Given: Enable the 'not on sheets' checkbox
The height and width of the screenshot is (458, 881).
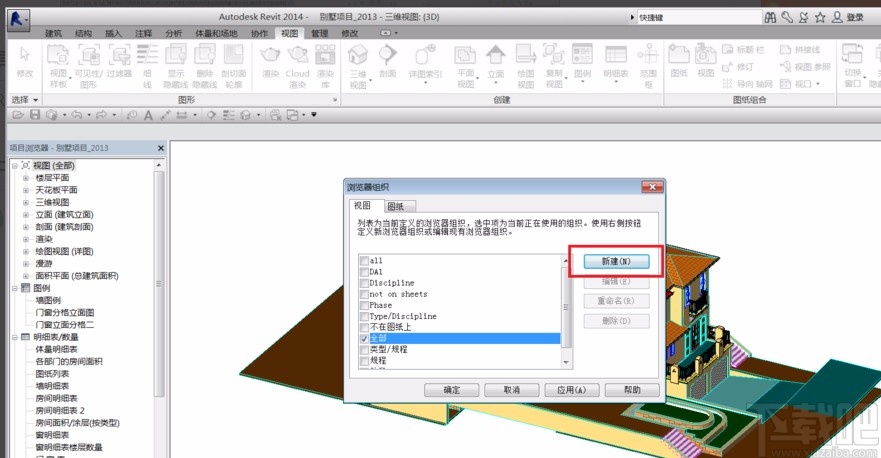Looking at the screenshot, I should [364, 294].
